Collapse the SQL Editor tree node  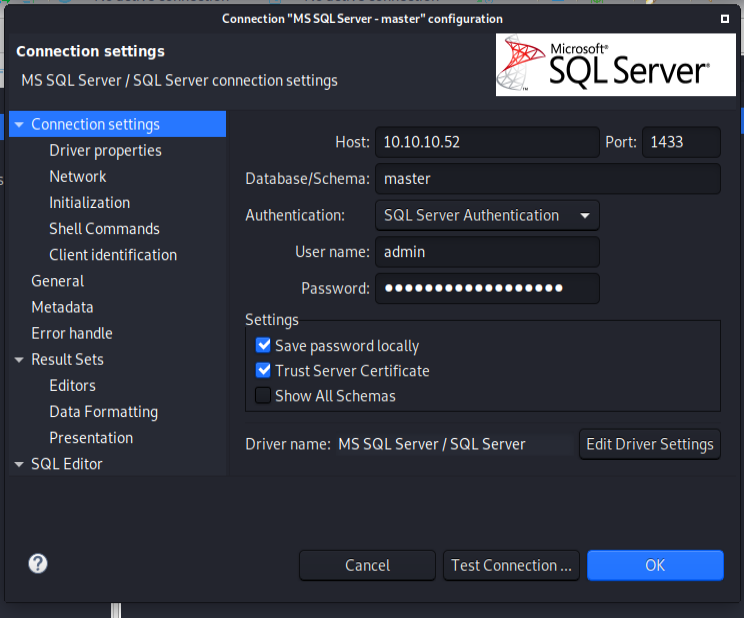[19, 464]
